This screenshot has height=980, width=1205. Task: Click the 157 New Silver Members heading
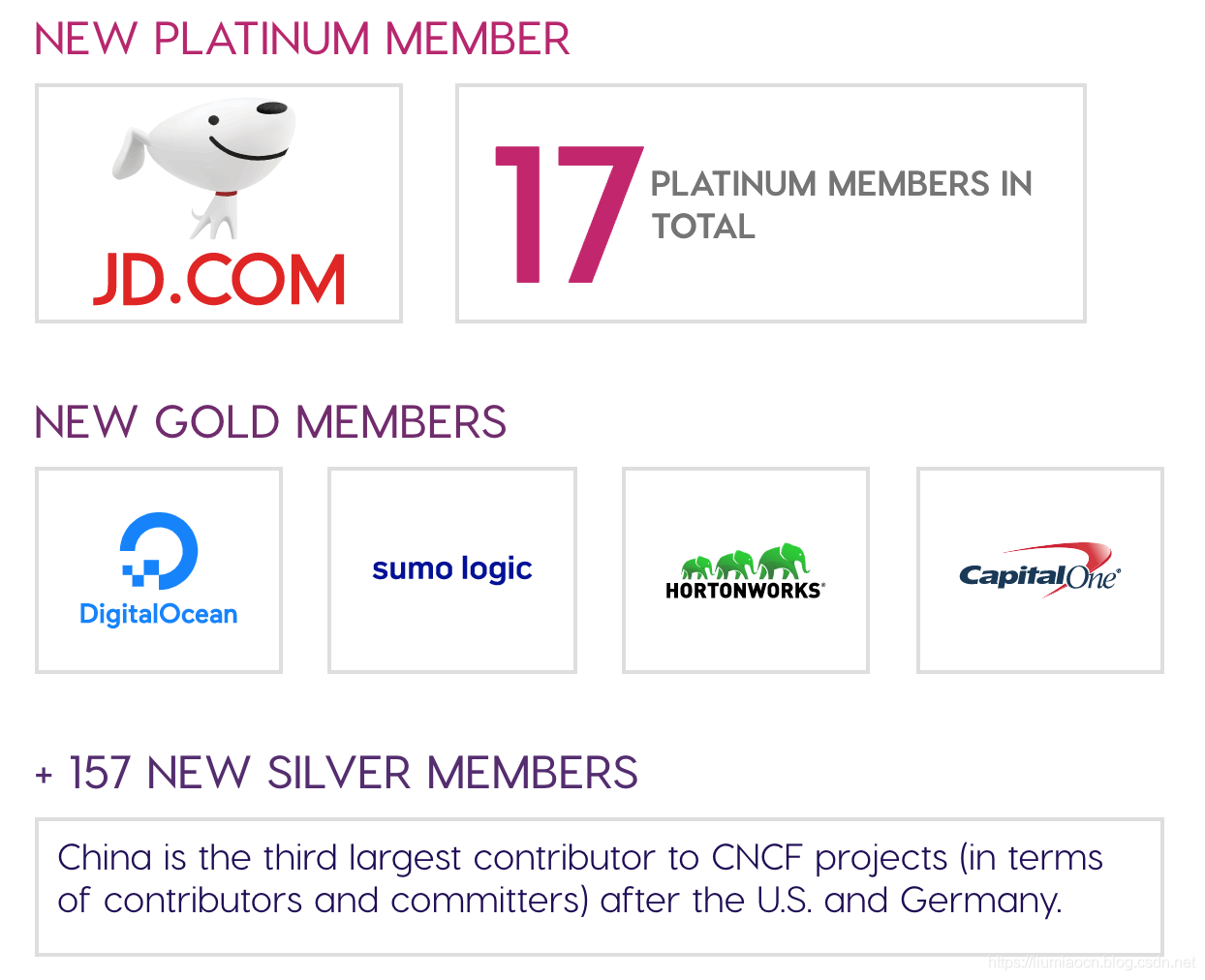pos(354,773)
